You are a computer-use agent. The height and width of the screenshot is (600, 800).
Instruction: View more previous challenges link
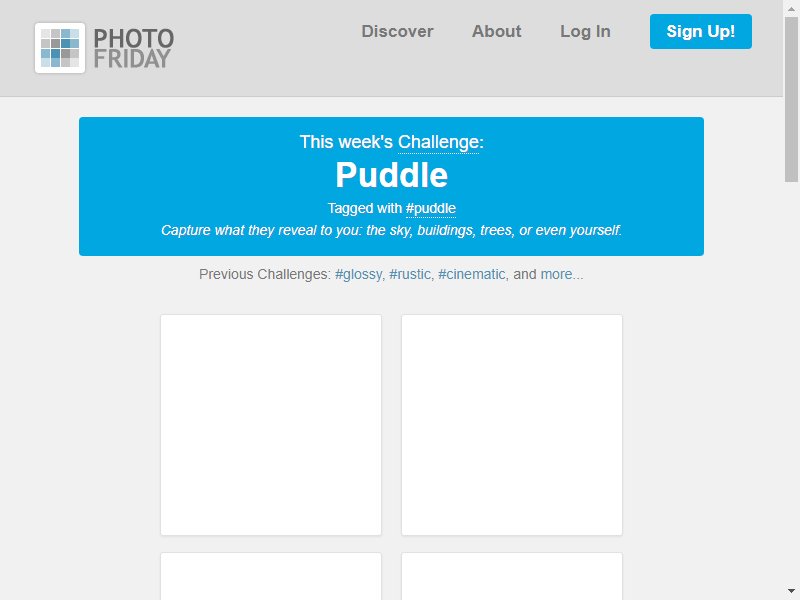(561, 274)
